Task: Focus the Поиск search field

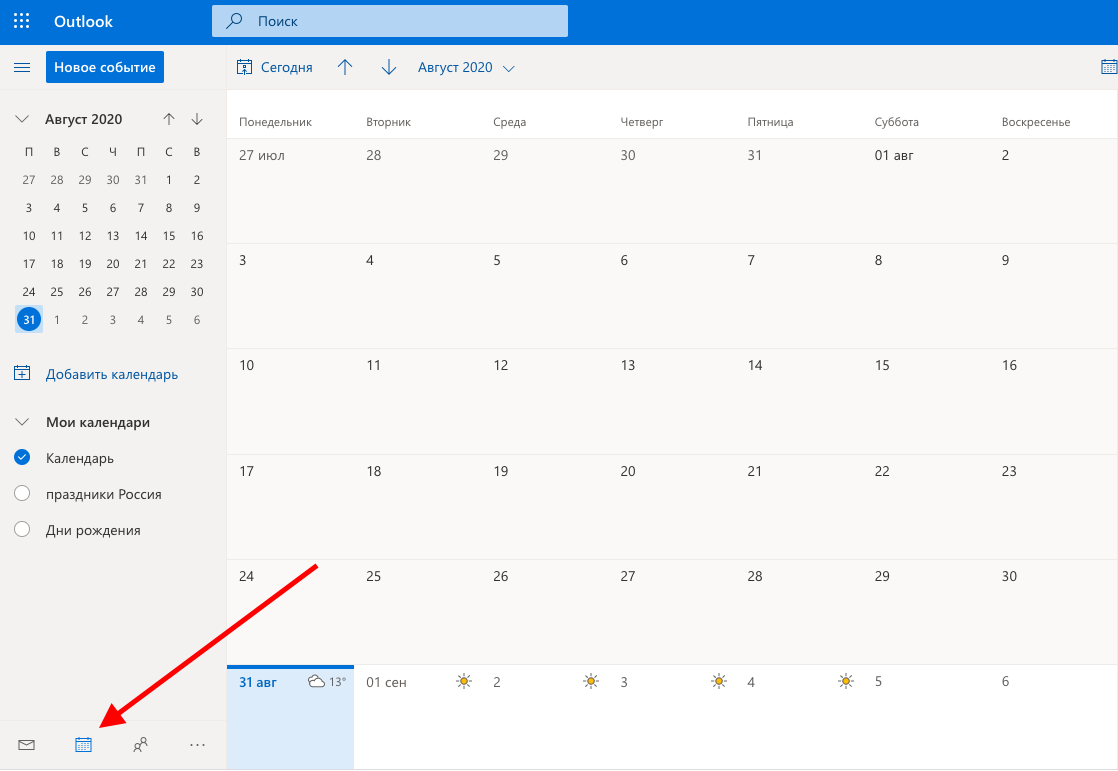Action: (390, 21)
